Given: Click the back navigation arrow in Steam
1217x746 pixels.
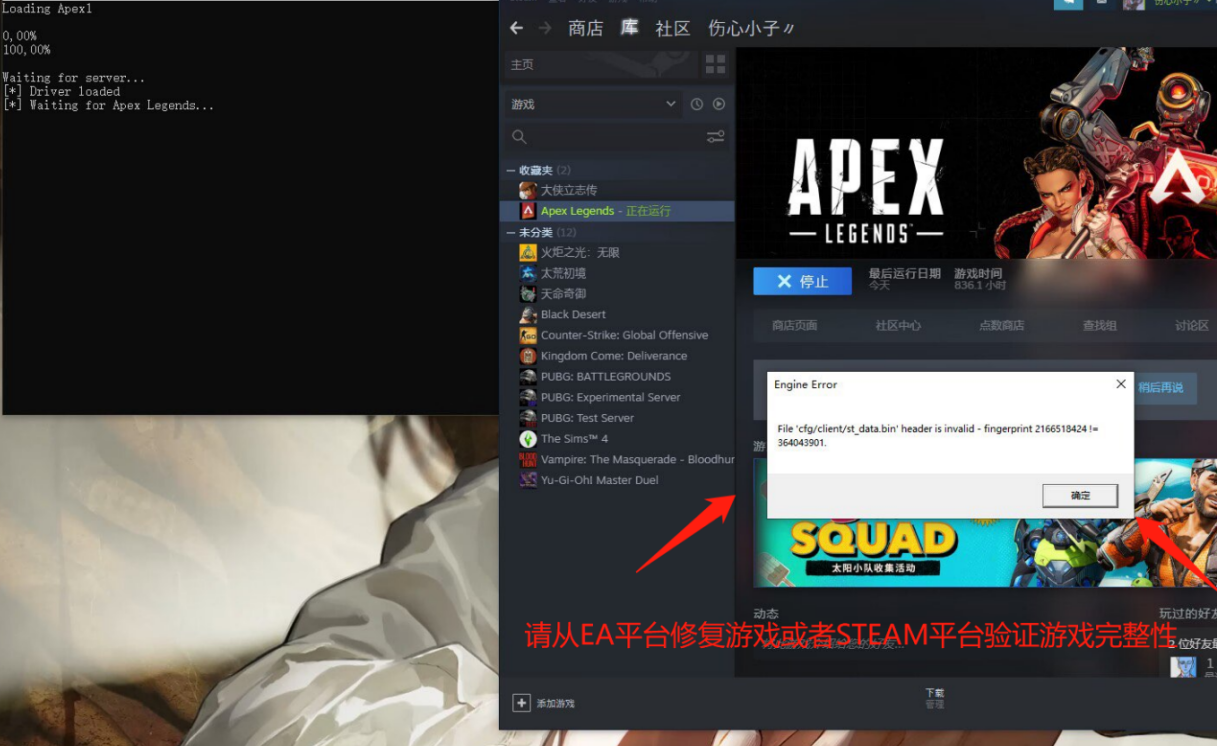Looking at the screenshot, I should pyautogui.click(x=516, y=28).
